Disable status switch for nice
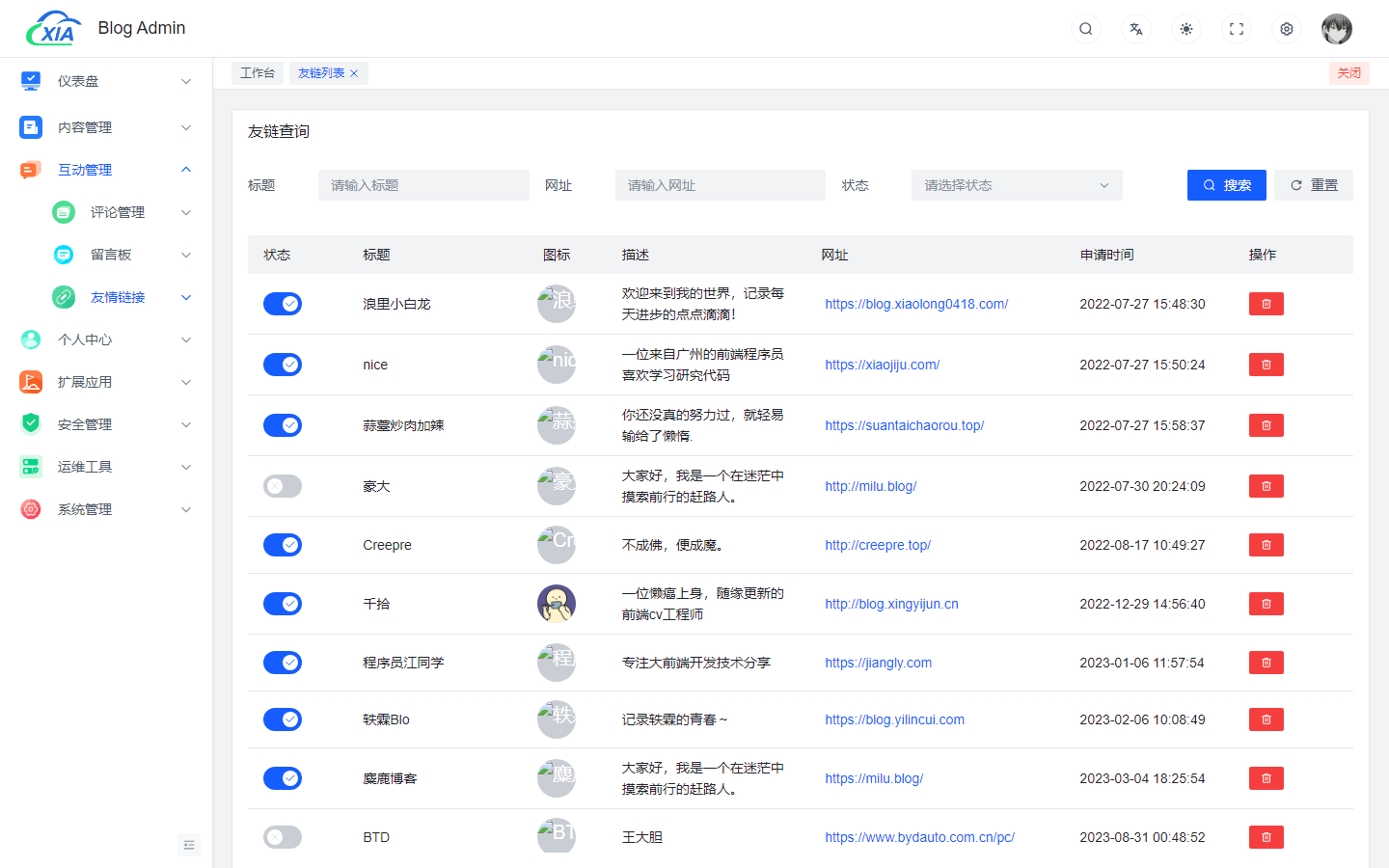The width and height of the screenshot is (1389, 868). (x=283, y=365)
